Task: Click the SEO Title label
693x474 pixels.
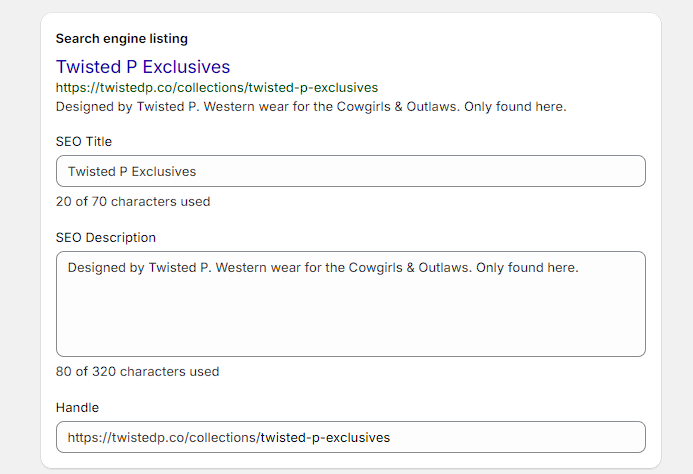Action: click(84, 142)
